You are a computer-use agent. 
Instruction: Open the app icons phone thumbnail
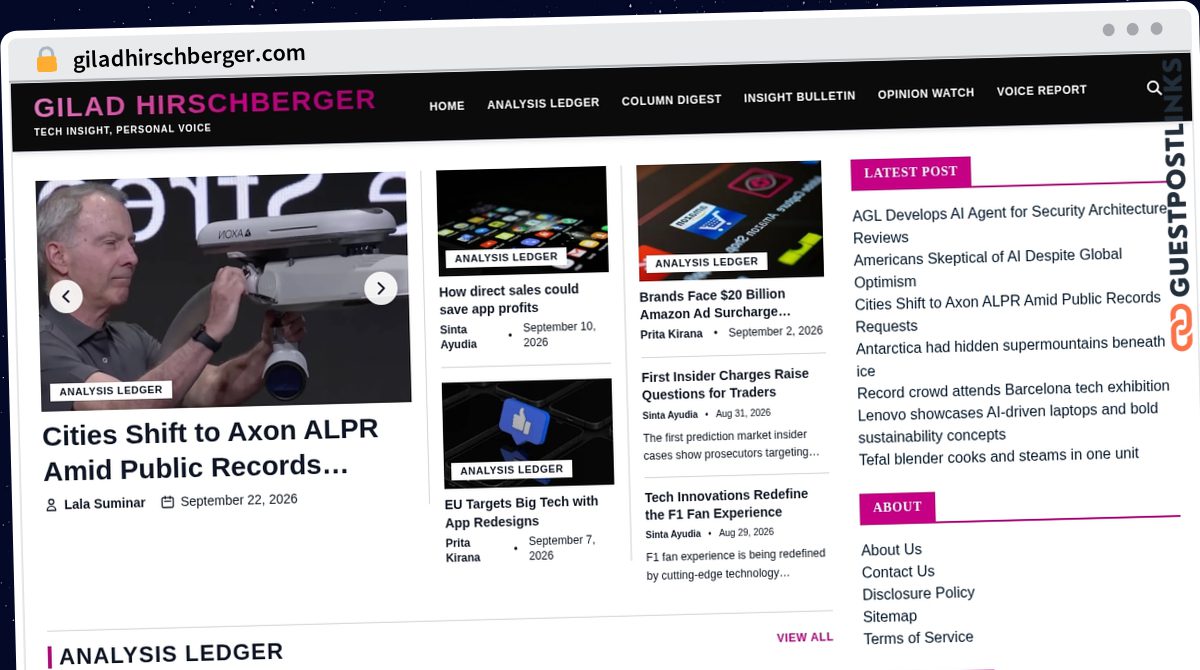click(522, 220)
